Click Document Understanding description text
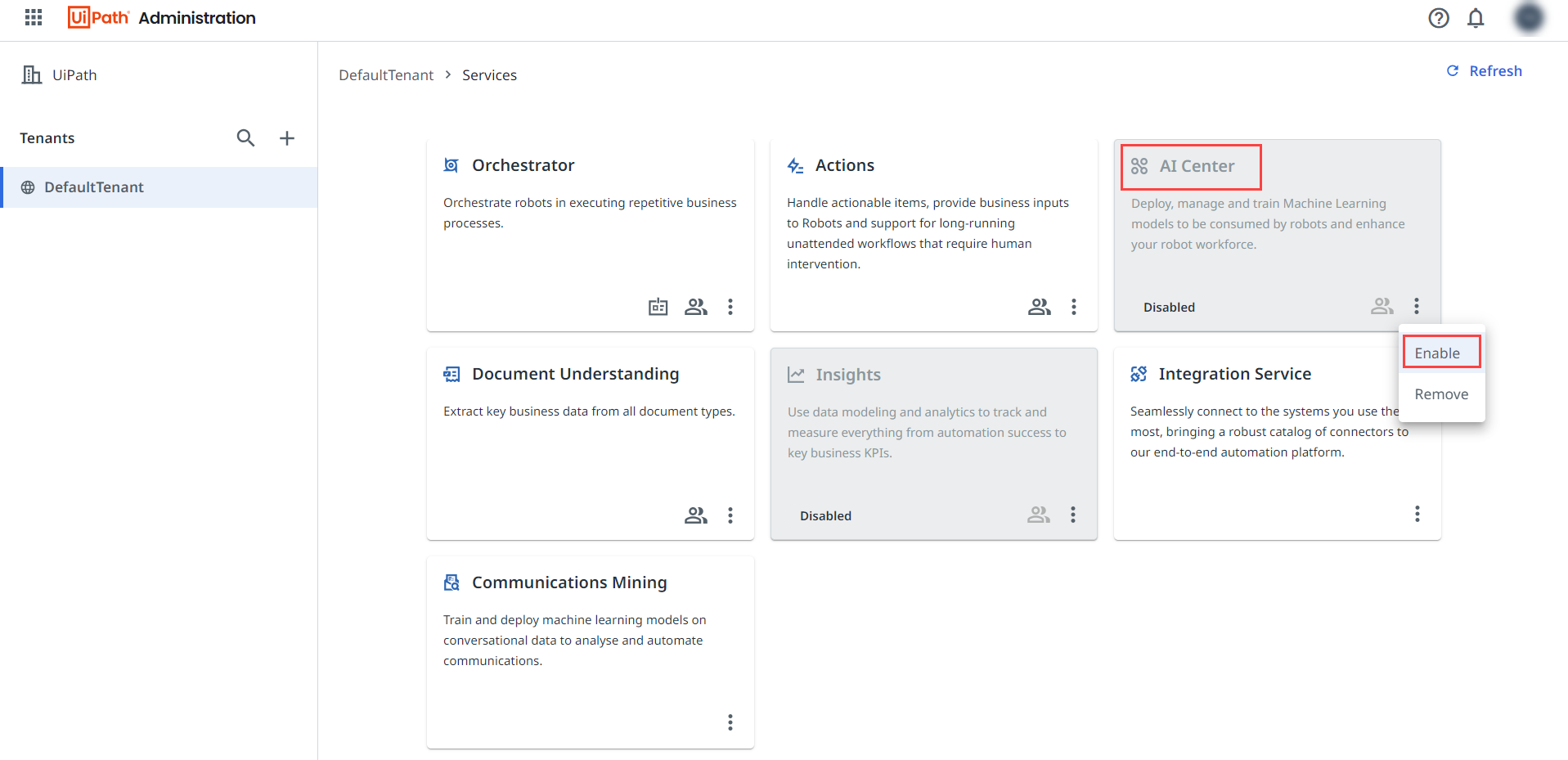This screenshot has width=1568, height=760. 589,411
